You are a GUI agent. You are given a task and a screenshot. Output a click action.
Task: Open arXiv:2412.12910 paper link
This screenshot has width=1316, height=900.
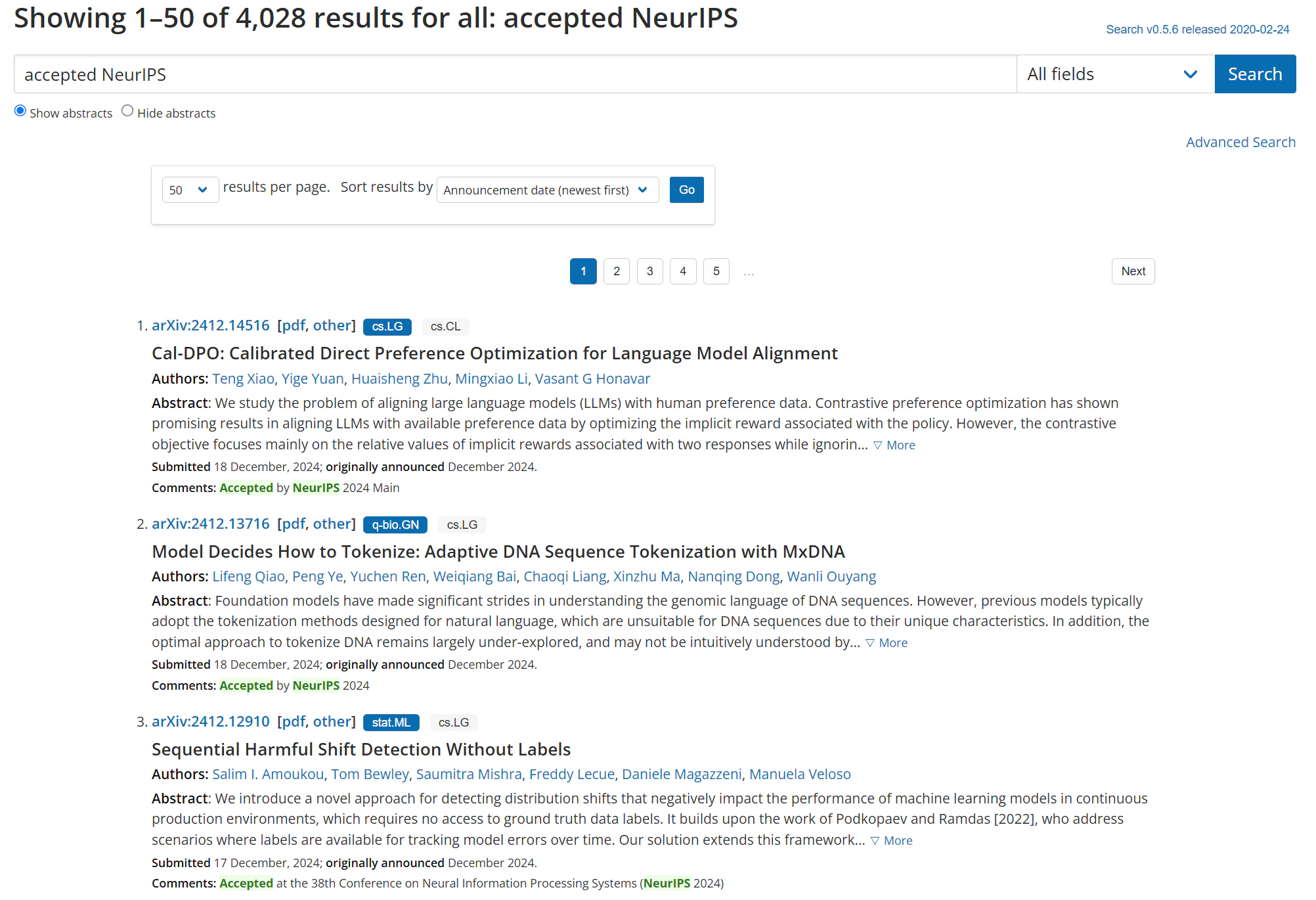(x=211, y=721)
